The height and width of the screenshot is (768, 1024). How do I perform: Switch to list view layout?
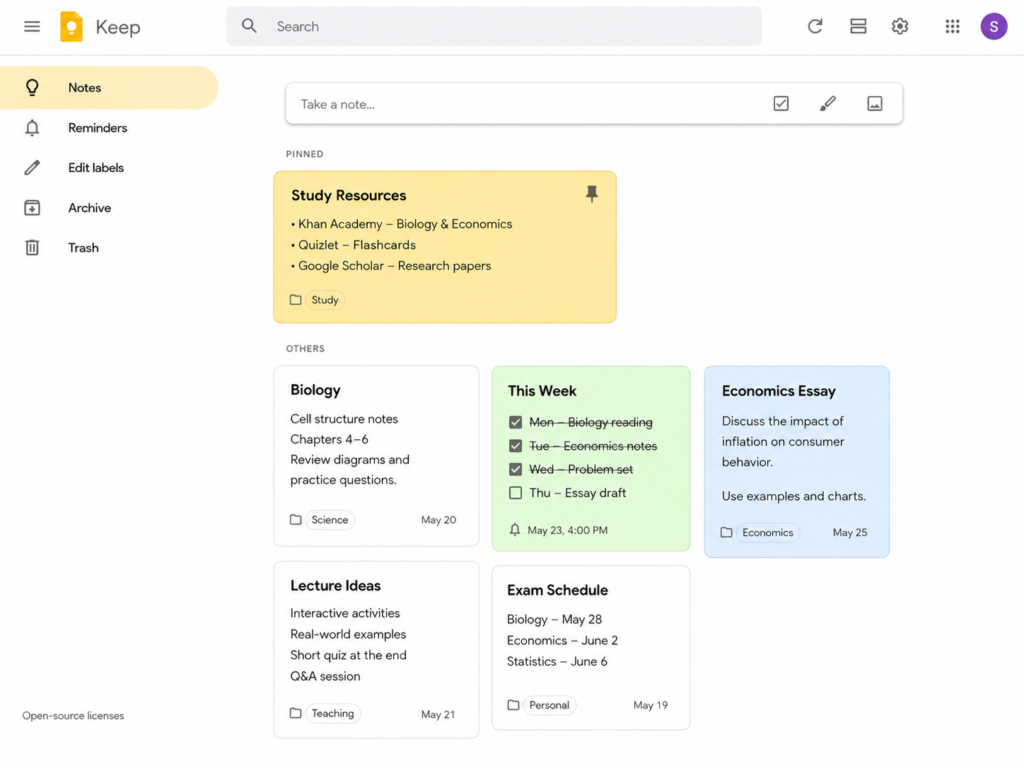[x=857, y=26]
